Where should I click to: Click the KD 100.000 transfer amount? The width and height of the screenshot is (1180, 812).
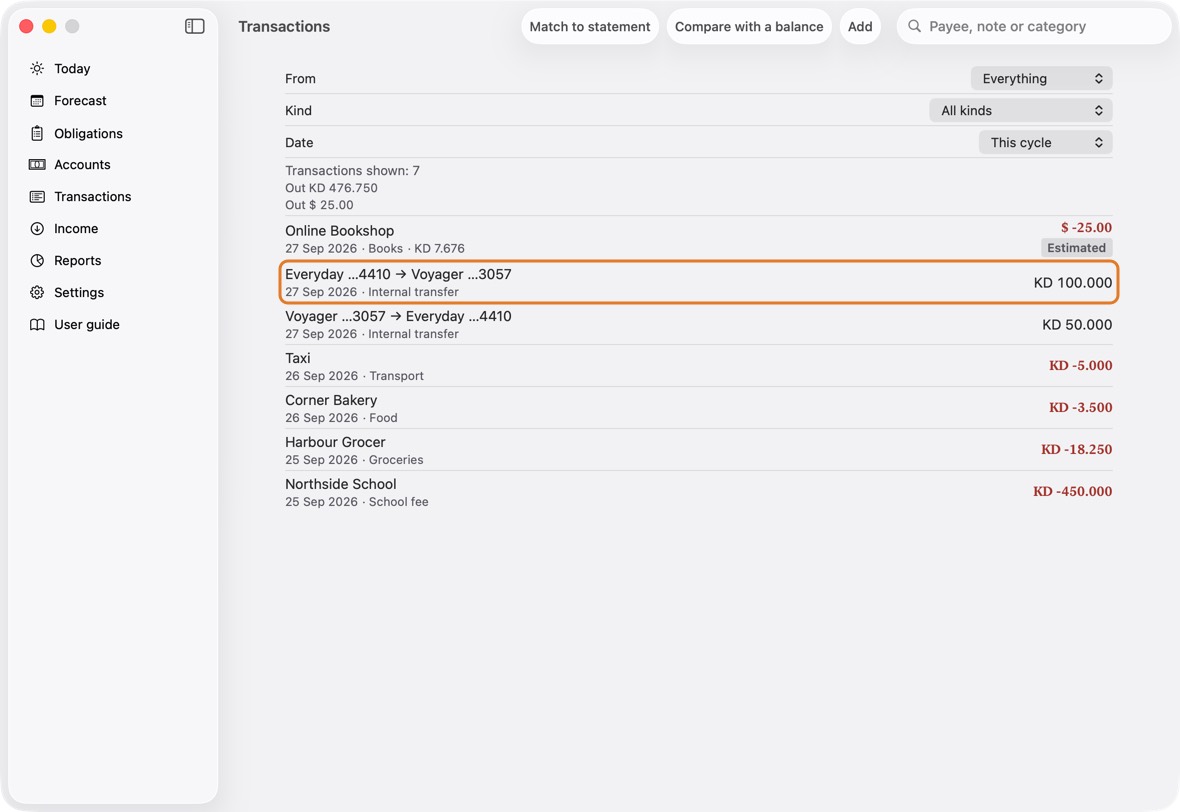1072,282
